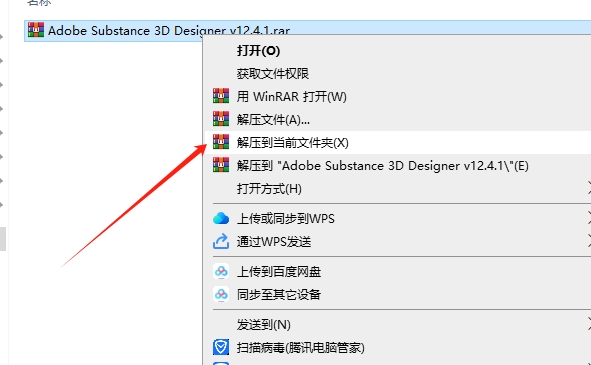591x365 pixels.
Task: Choose 打开(O) from the context menu
Action: 258,51
